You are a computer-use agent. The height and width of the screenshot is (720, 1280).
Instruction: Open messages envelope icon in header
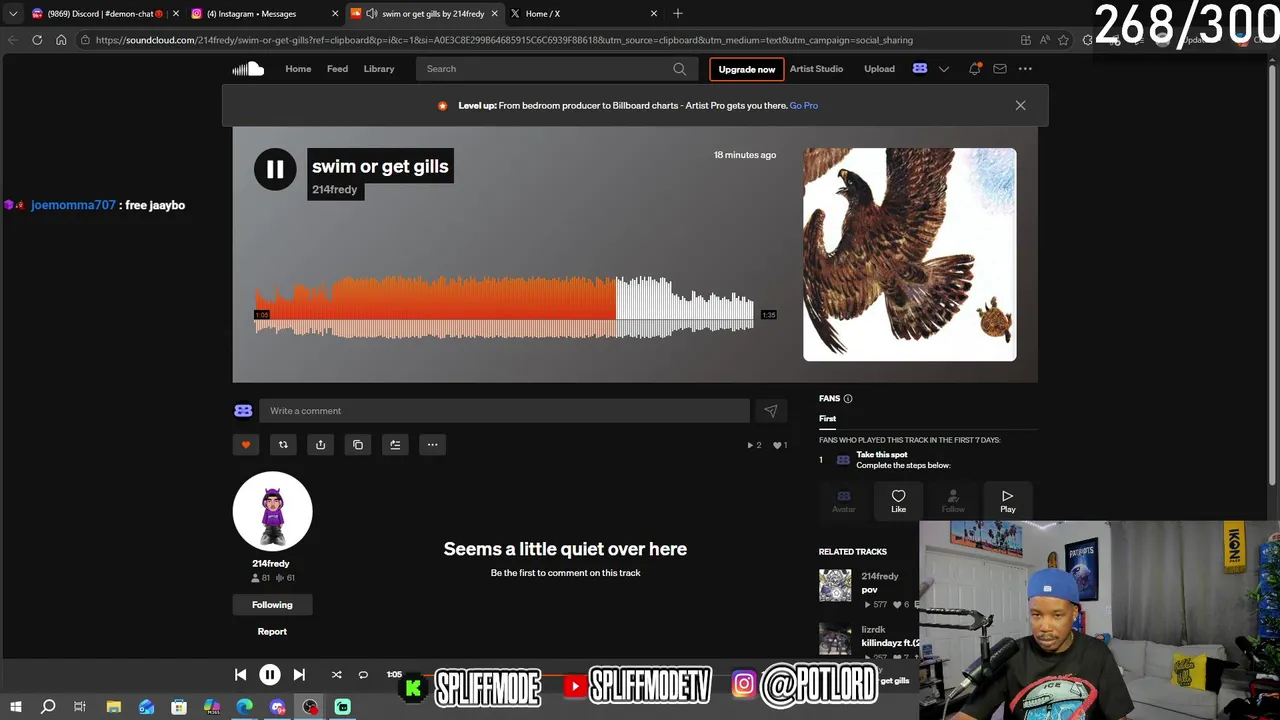[x=1000, y=69]
